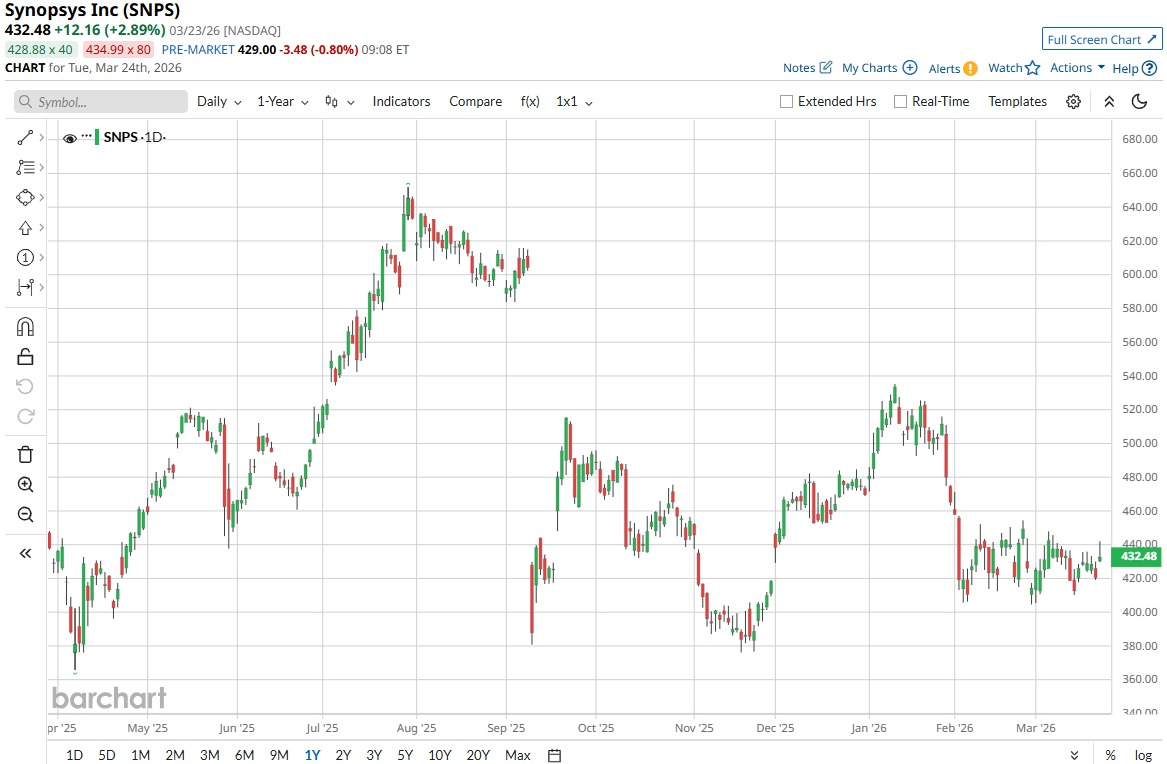
Task: Select the 6M time range
Action: pyautogui.click(x=244, y=755)
